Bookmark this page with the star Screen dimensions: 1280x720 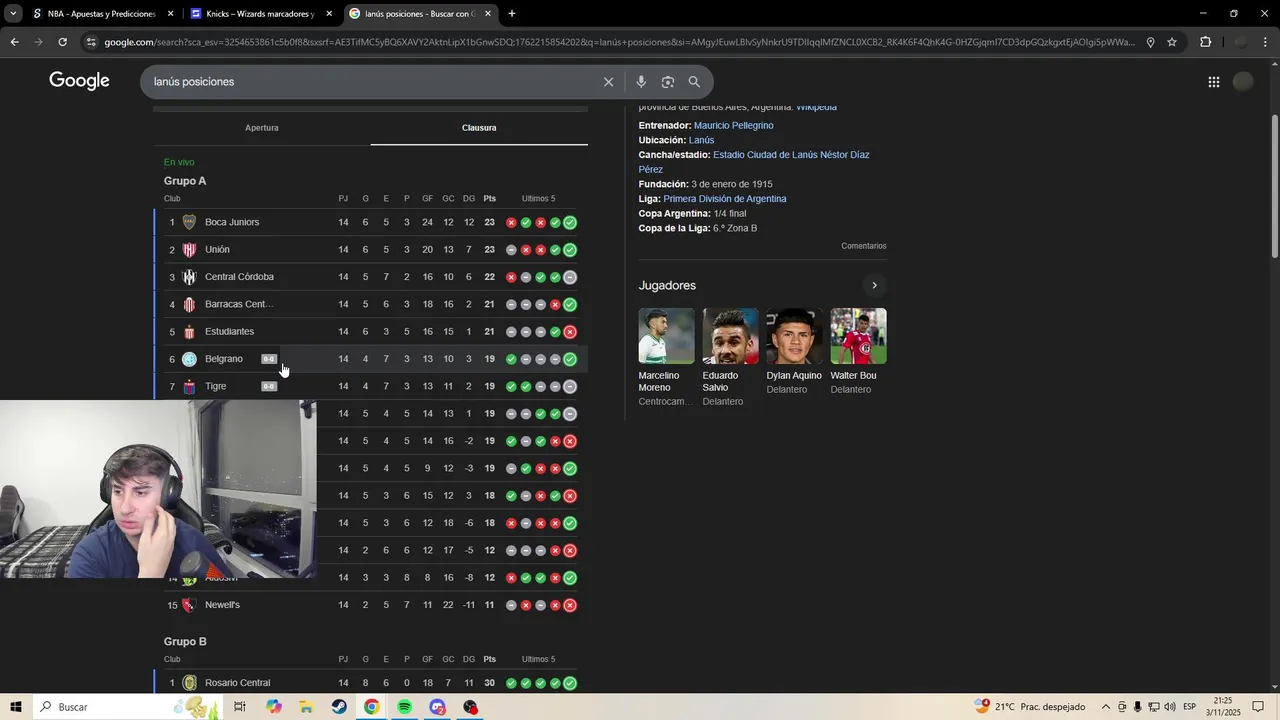(x=1172, y=42)
